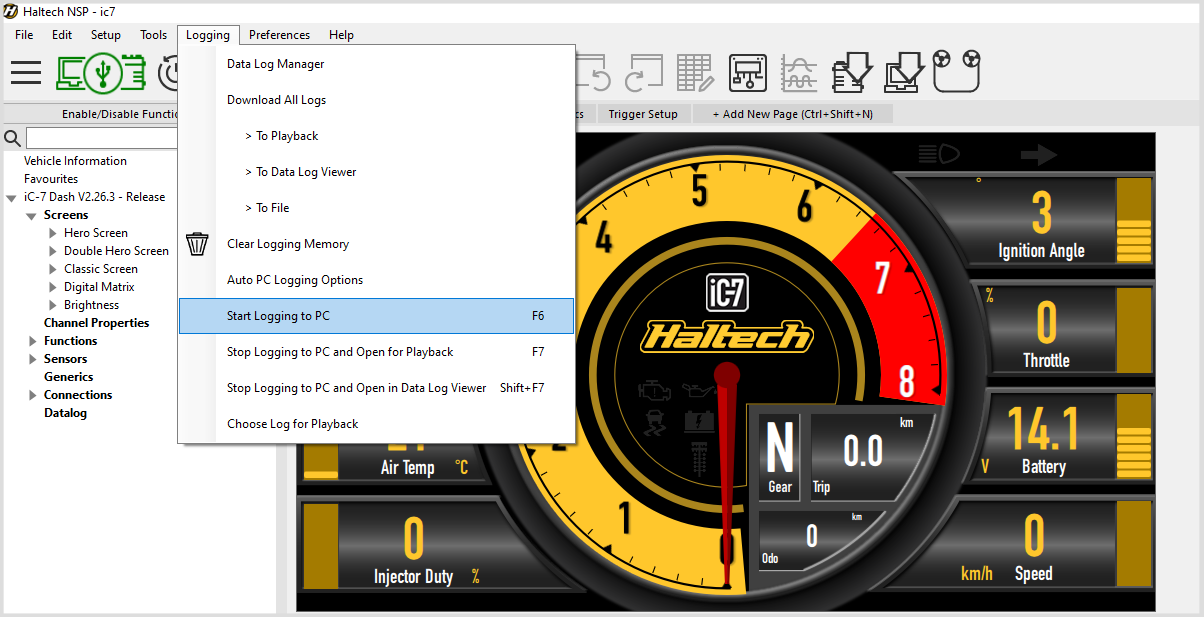Click the wiring diagram toolbar icon
The image size is (1204, 617).
(748, 72)
